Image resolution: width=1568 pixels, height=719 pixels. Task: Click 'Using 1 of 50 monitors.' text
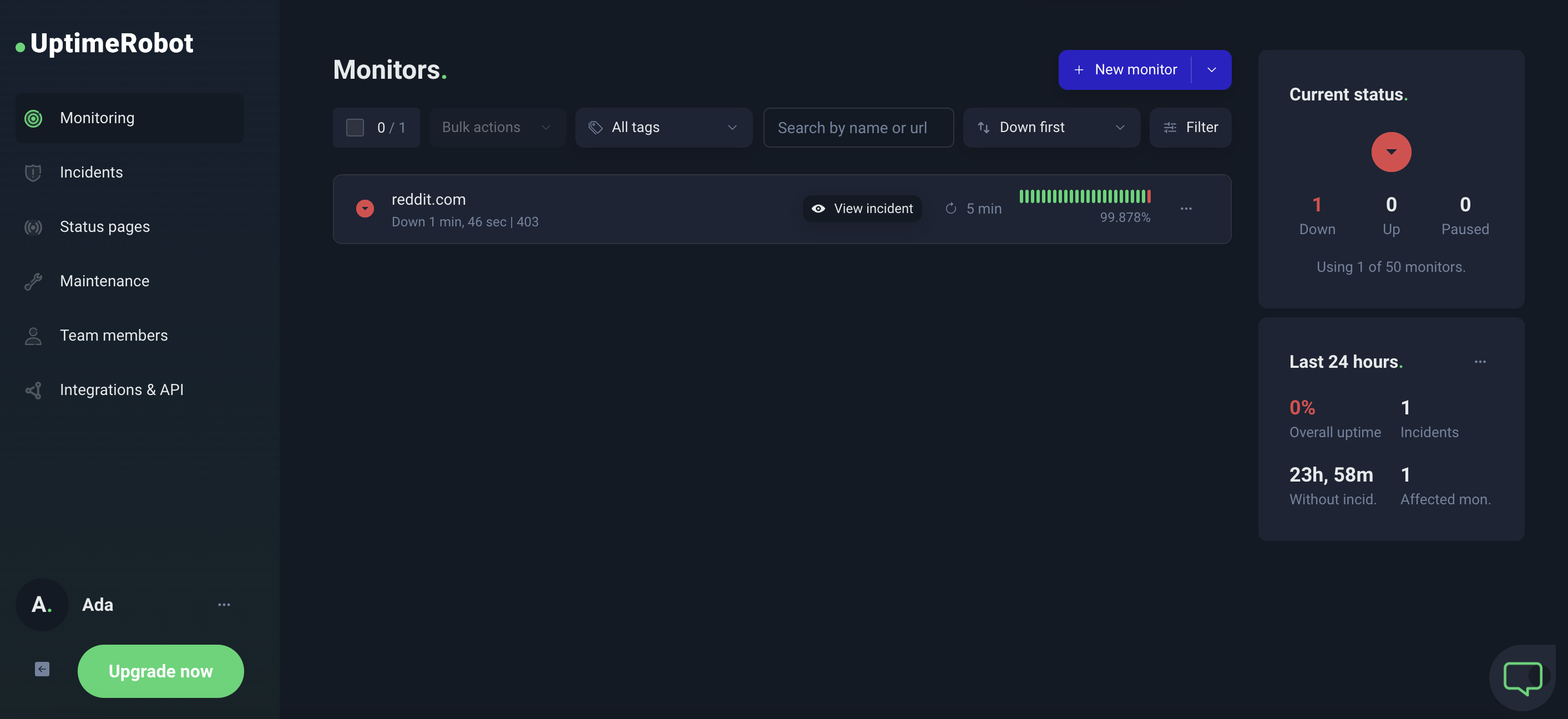(1391, 267)
